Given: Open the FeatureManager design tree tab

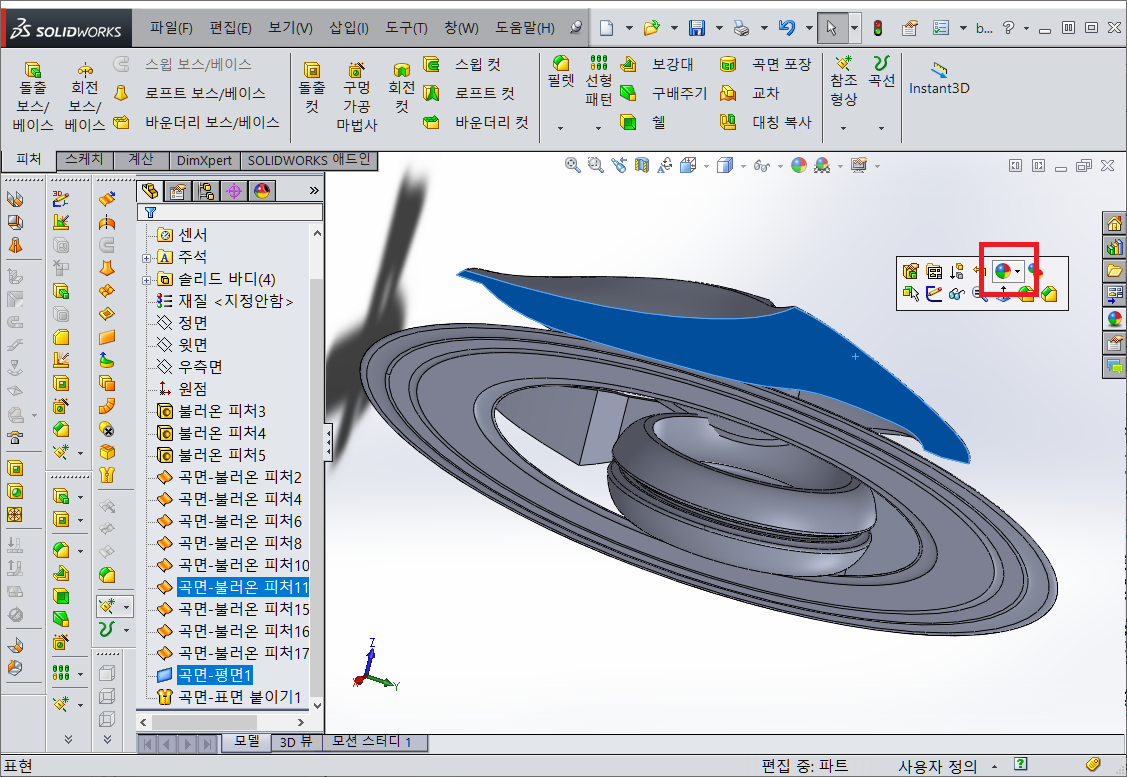Looking at the screenshot, I should [x=150, y=190].
